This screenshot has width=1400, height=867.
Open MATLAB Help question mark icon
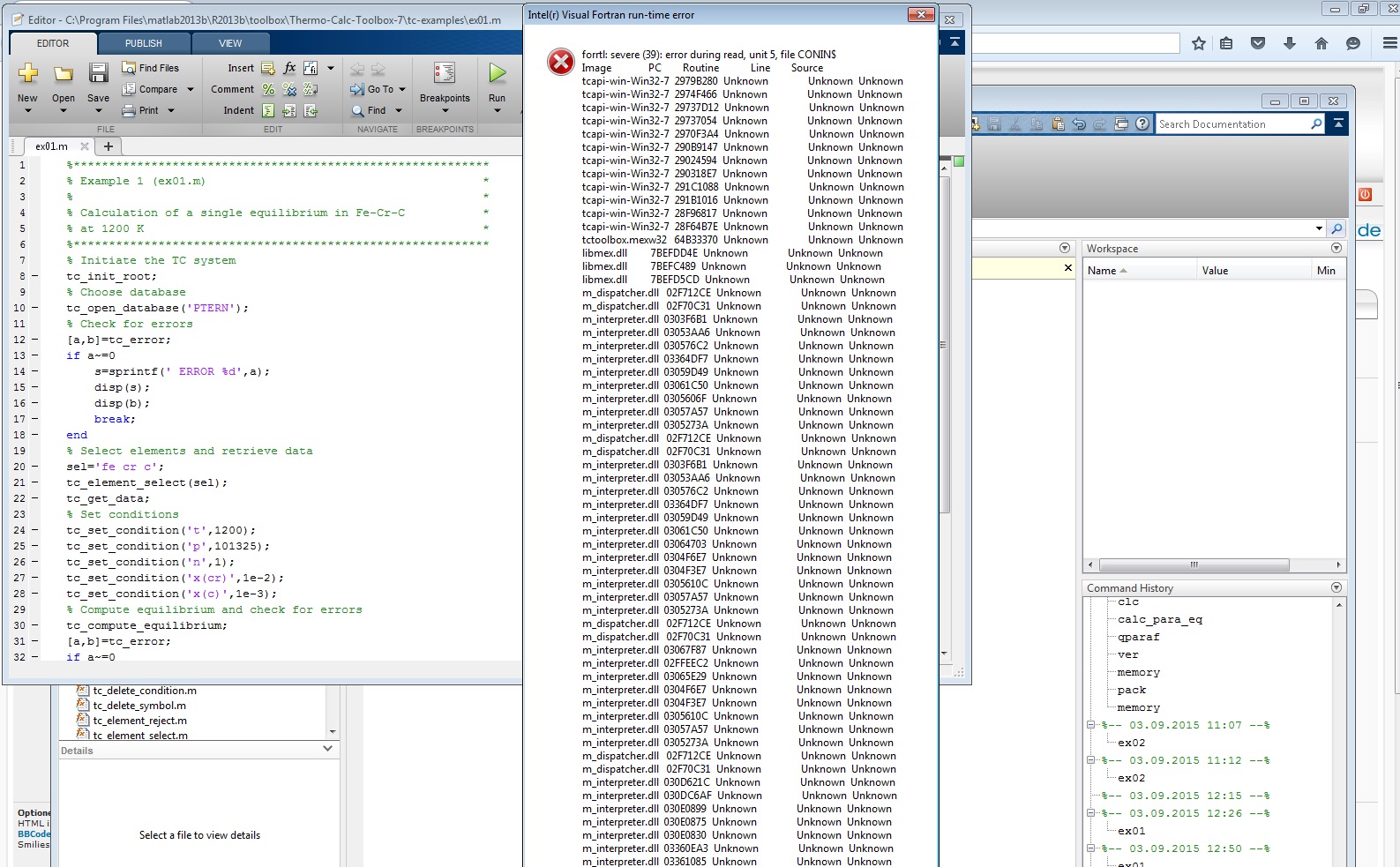1142,124
